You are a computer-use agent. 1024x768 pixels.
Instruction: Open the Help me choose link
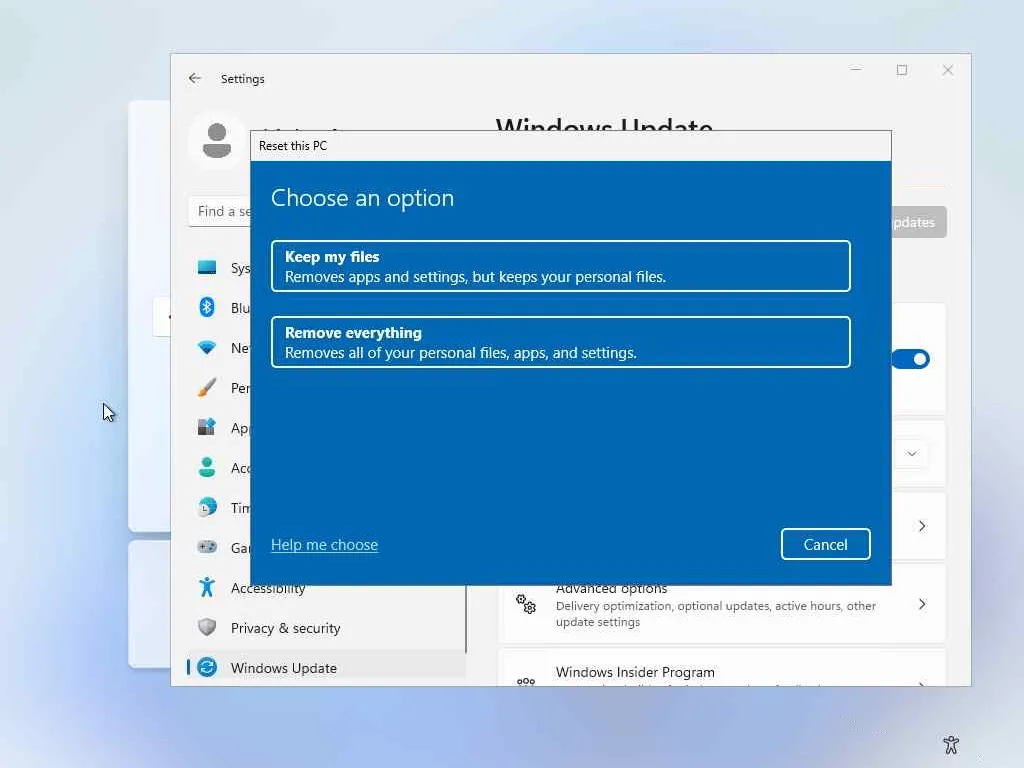tap(325, 545)
